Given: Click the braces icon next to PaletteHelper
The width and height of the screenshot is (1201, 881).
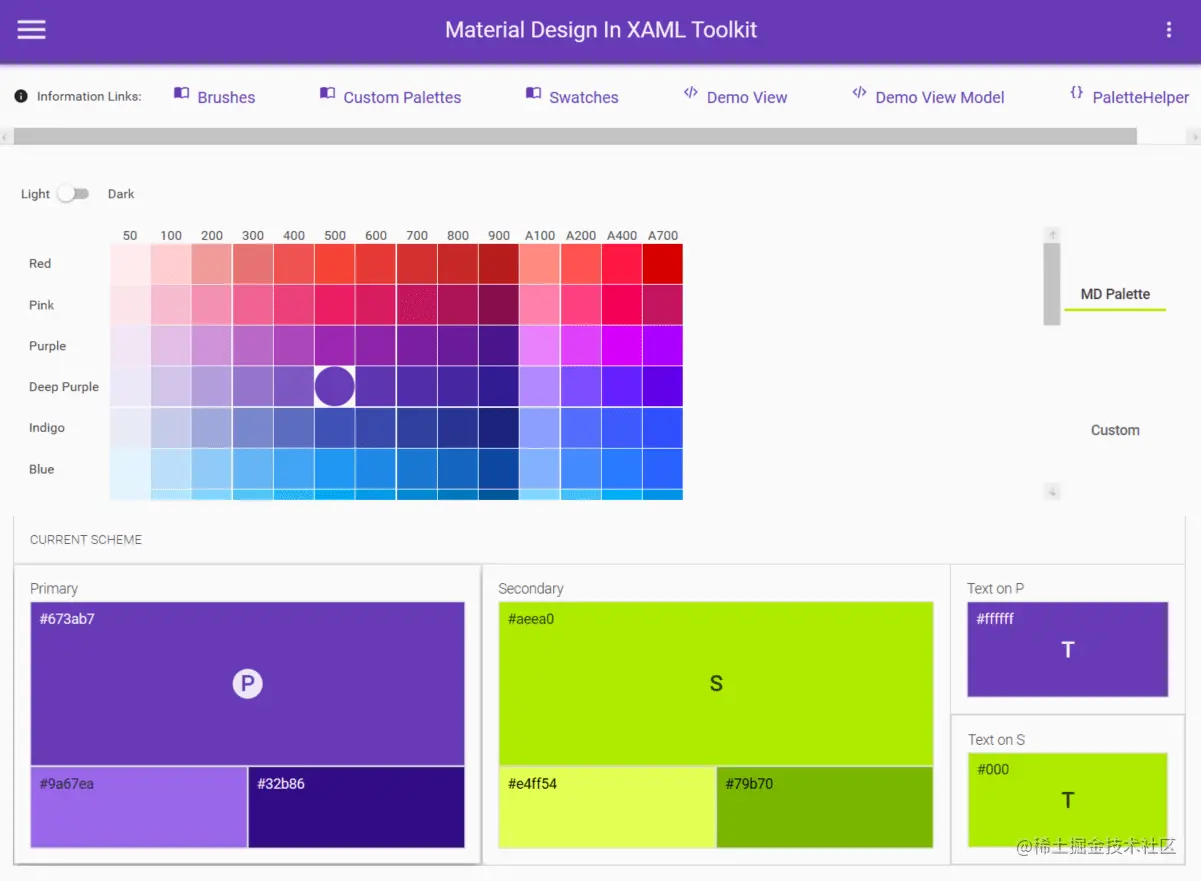Looking at the screenshot, I should tap(1076, 93).
